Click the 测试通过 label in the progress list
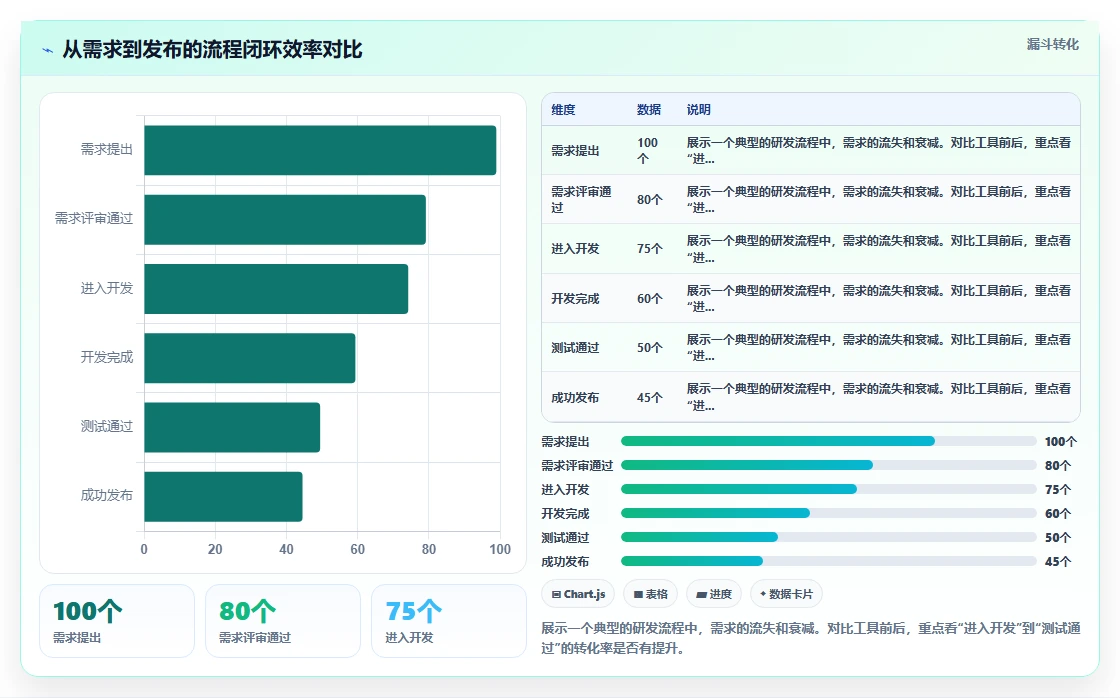This screenshot has width=1120, height=698. (x=565, y=537)
